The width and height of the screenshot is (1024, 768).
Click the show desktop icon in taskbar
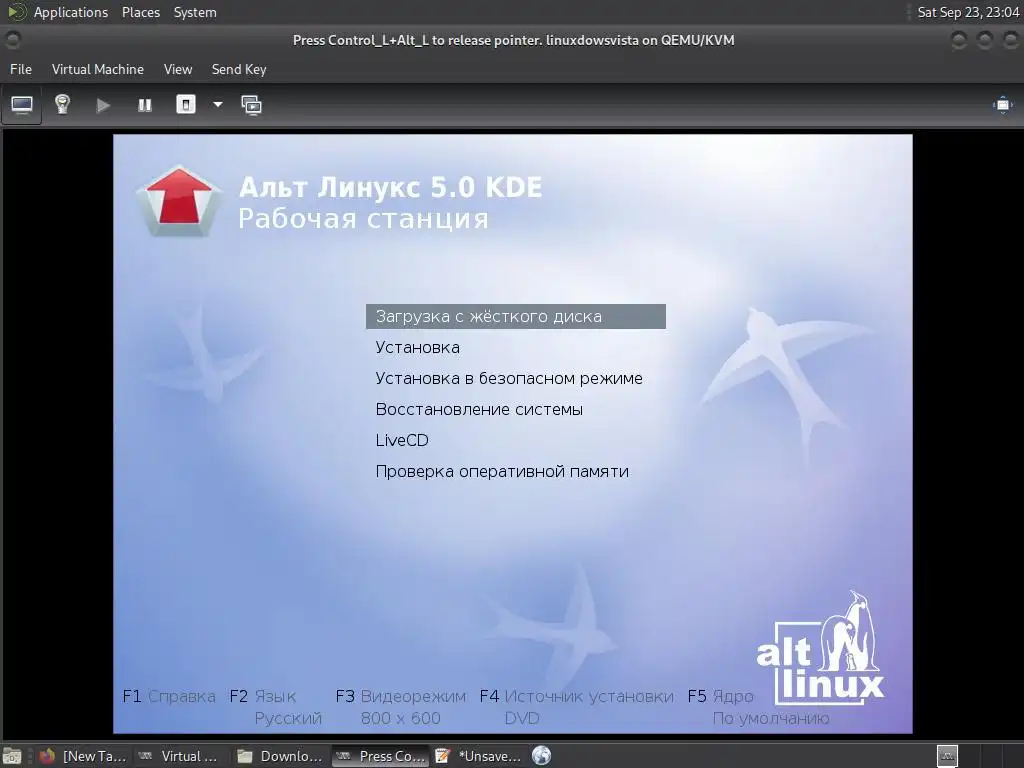tap(12, 756)
